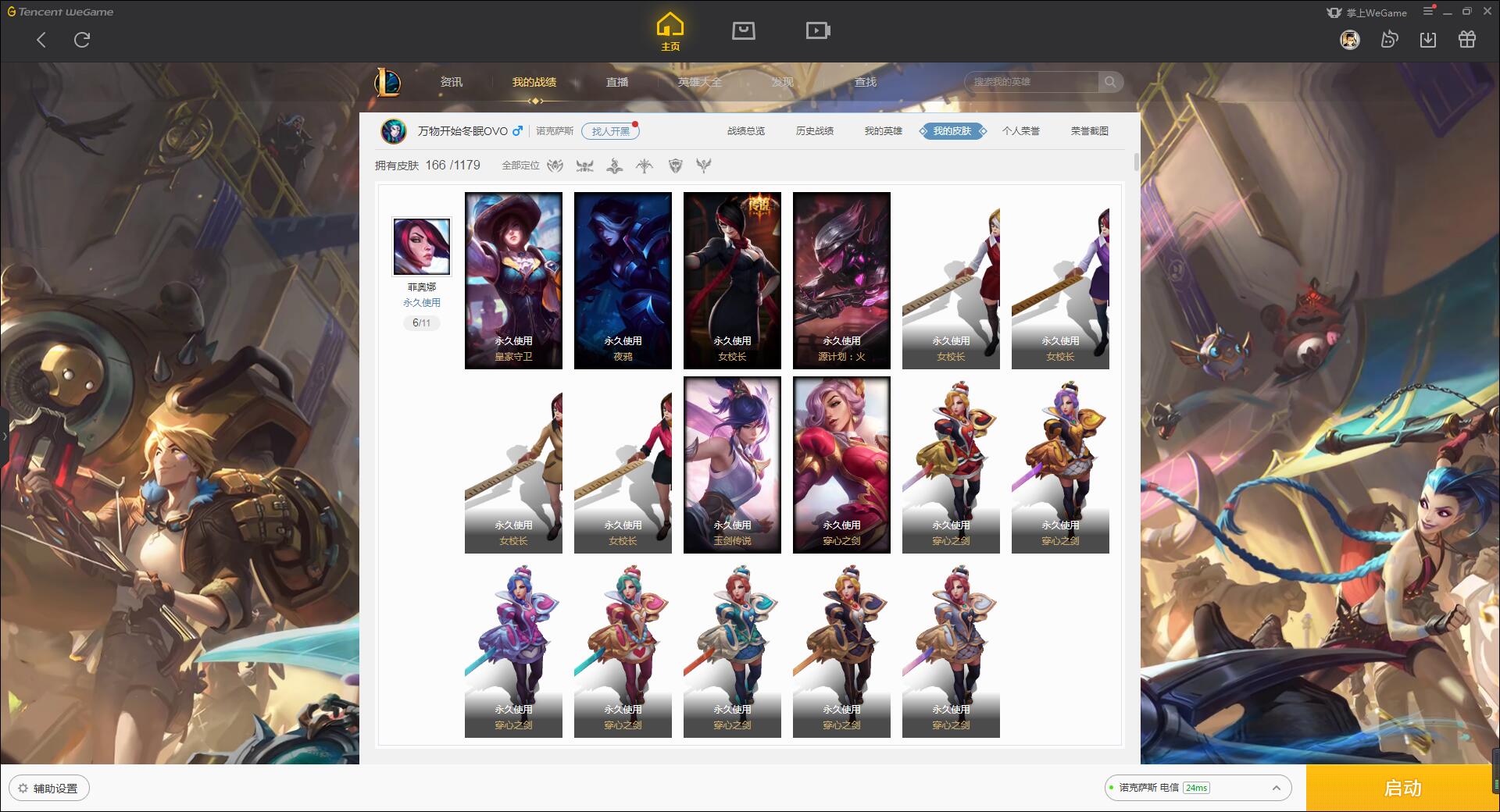Click the 24ms latency indicator
The image size is (1500, 812).
click(x=1196, y=788)
